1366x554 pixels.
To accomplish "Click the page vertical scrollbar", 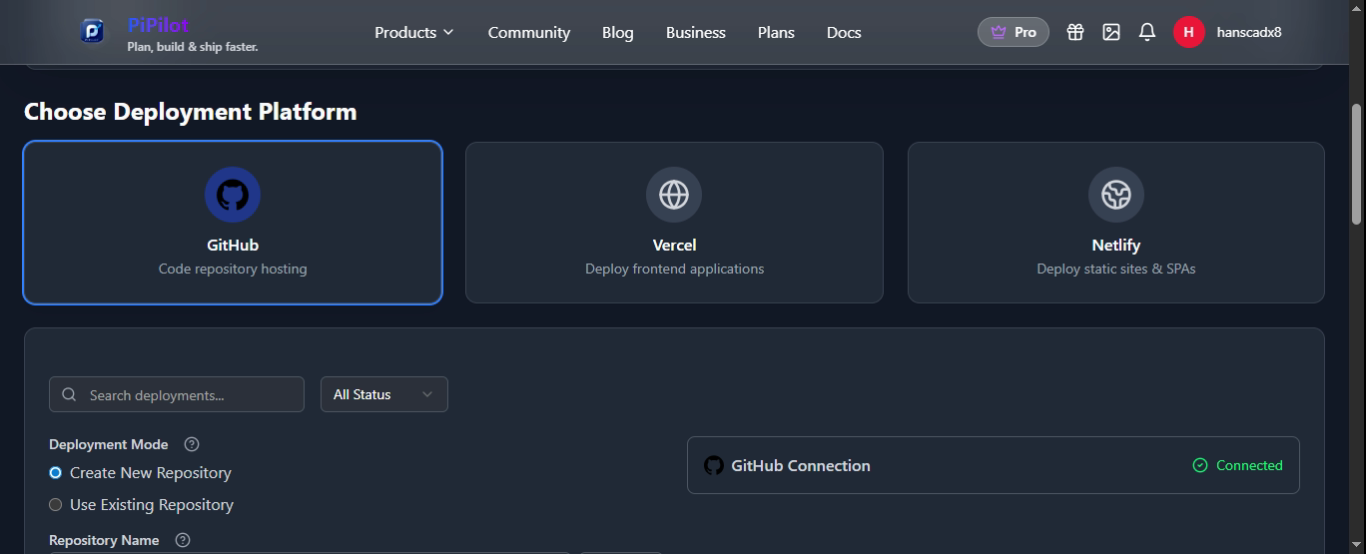I will click(x=1357, y=165).
